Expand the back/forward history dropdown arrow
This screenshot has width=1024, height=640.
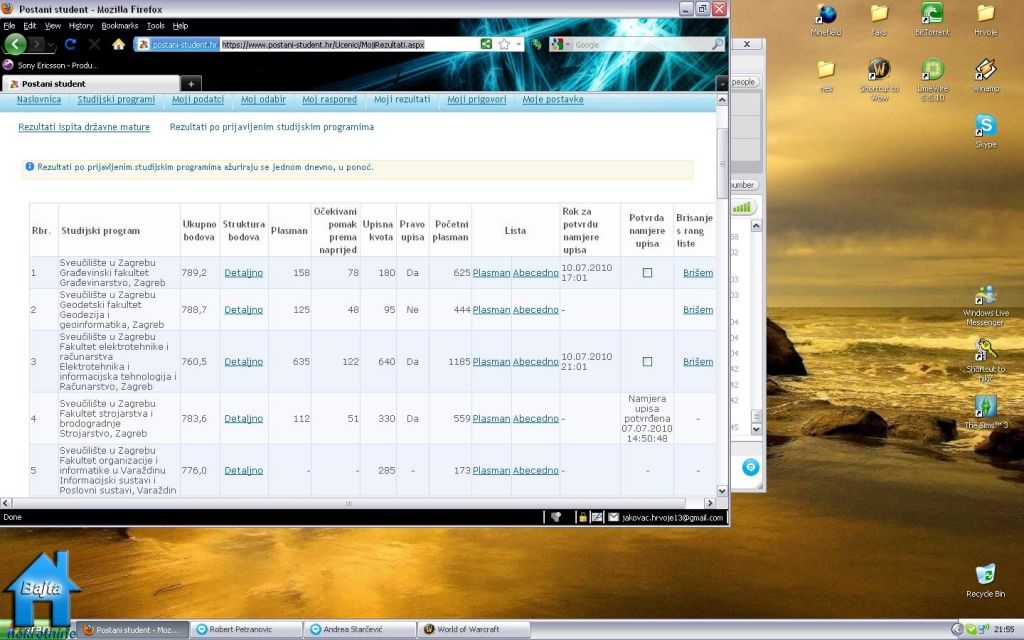coord(51,45)
